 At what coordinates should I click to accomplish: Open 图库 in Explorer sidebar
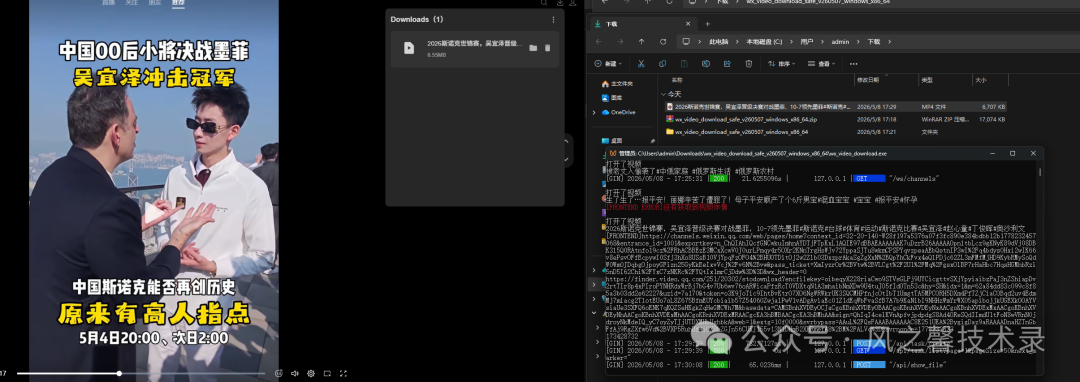pos(612,98)
